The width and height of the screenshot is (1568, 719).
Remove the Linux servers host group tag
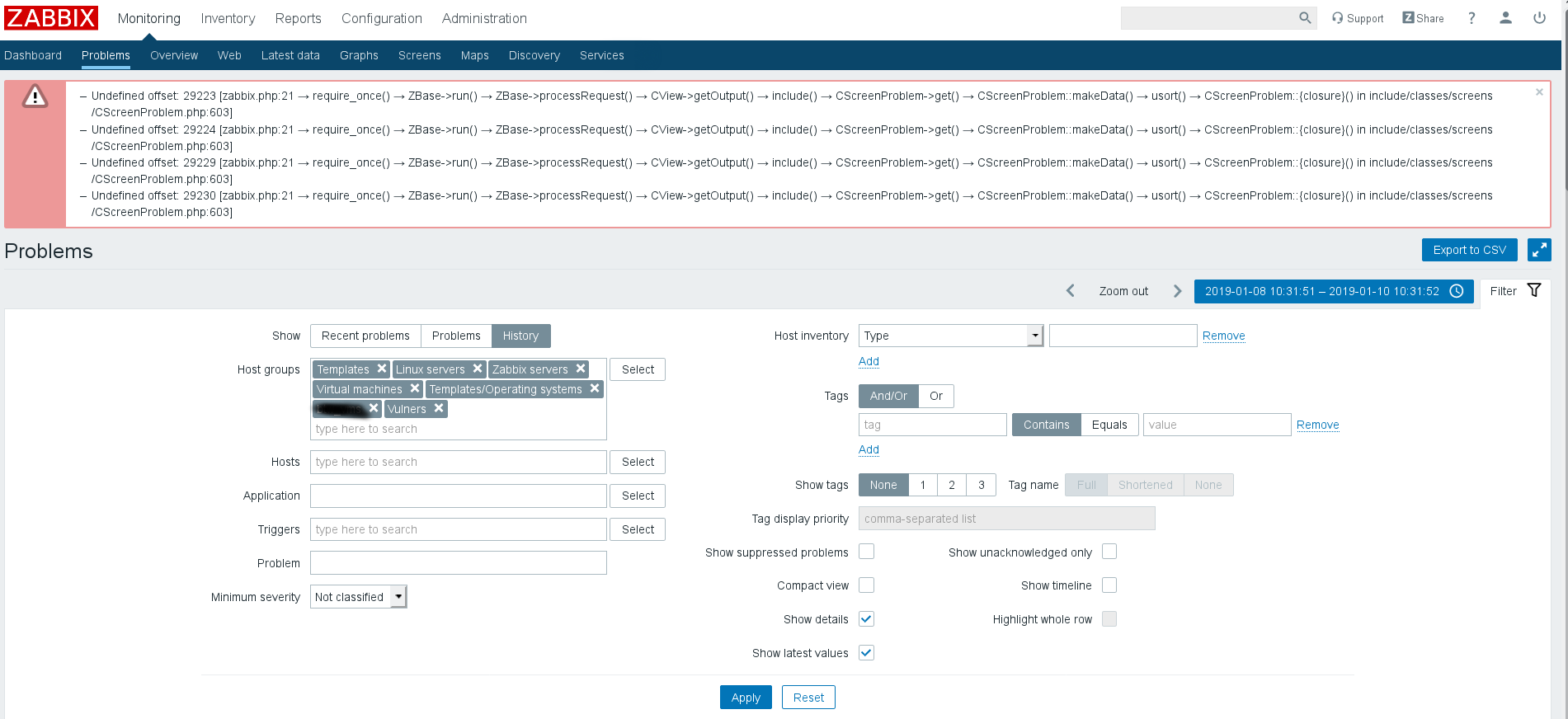tap(478, 369)
